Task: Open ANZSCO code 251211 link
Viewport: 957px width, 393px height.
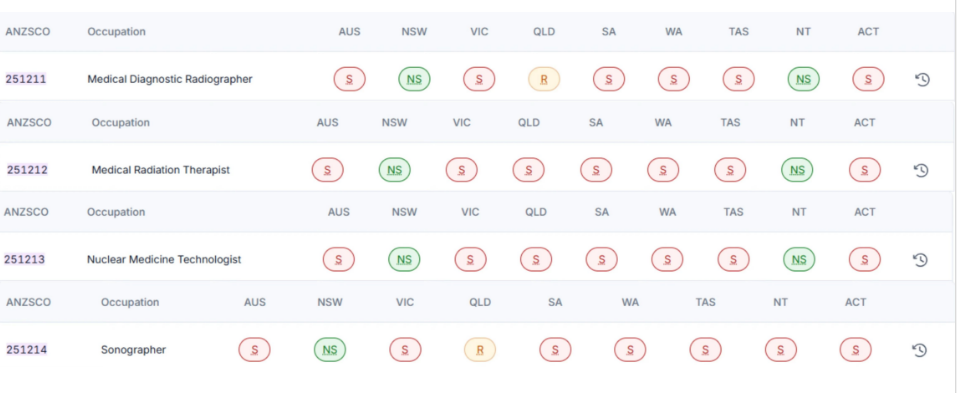Action: click(26, 79)
